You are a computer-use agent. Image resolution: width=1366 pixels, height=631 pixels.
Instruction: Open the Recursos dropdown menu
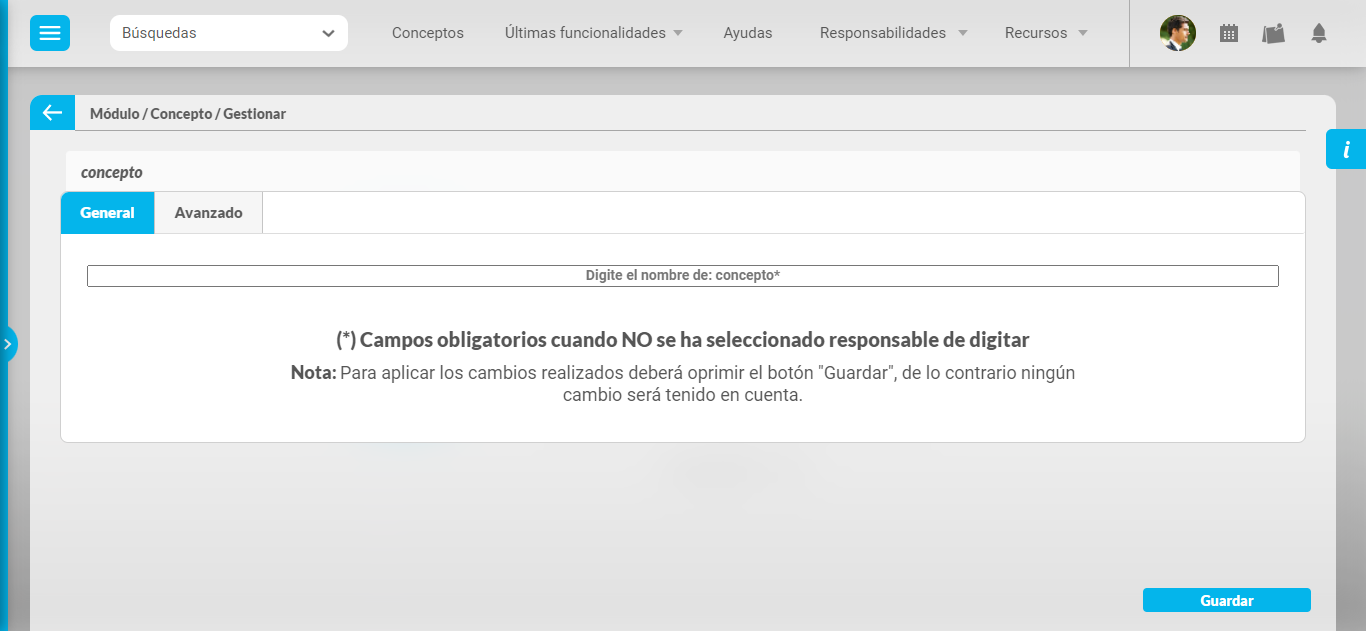pos(1046,33)
